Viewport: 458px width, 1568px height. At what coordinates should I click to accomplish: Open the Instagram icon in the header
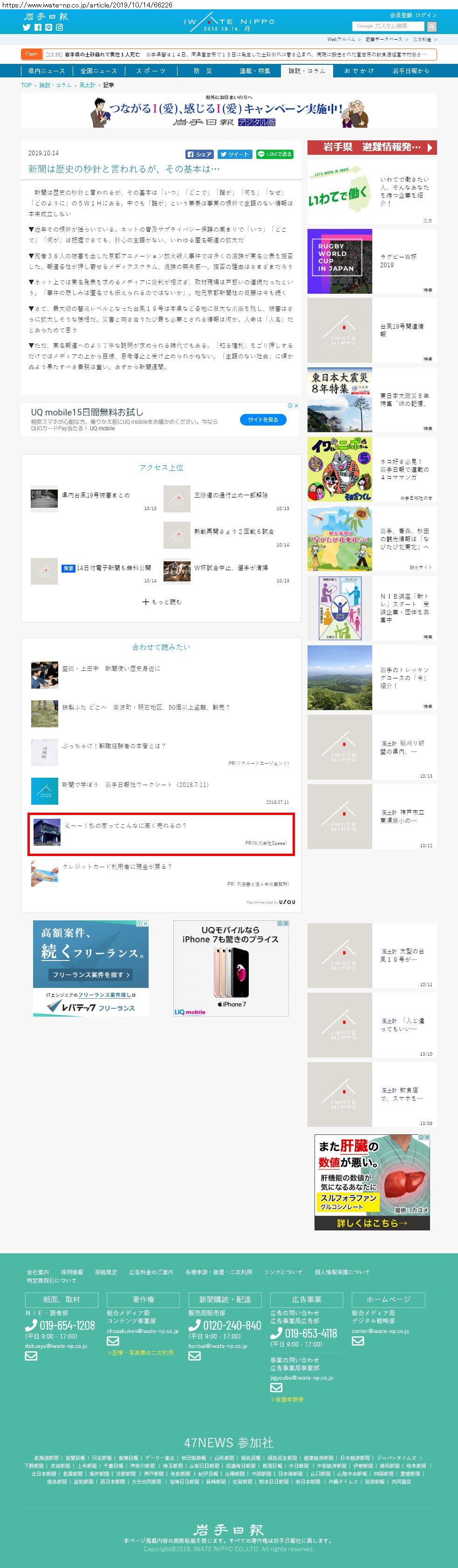click(60, 28)
